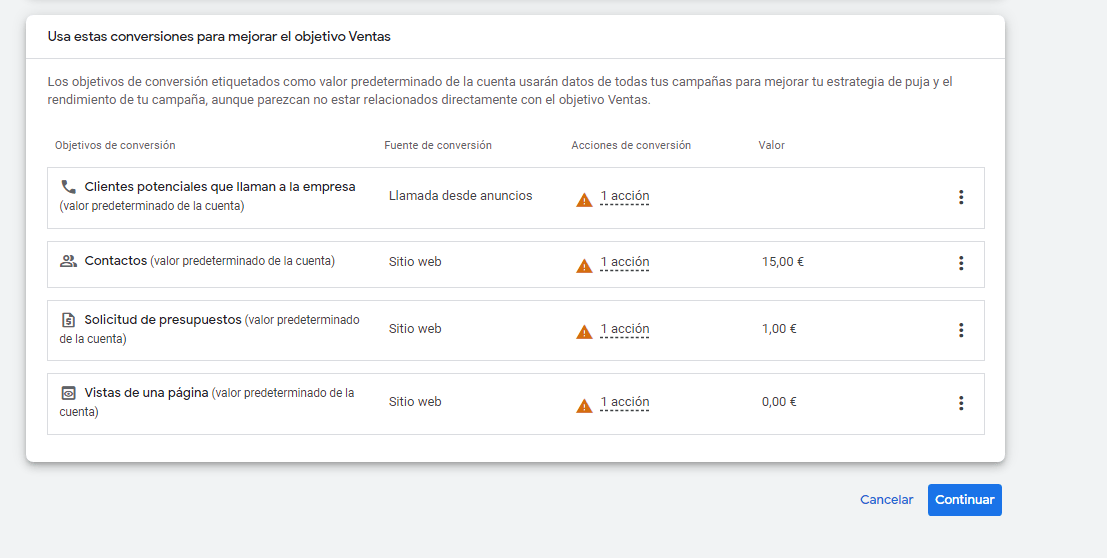Click warning triangle in Vistas de una página row
This screenshot has height=558, width=1107.
pos(584,405)
